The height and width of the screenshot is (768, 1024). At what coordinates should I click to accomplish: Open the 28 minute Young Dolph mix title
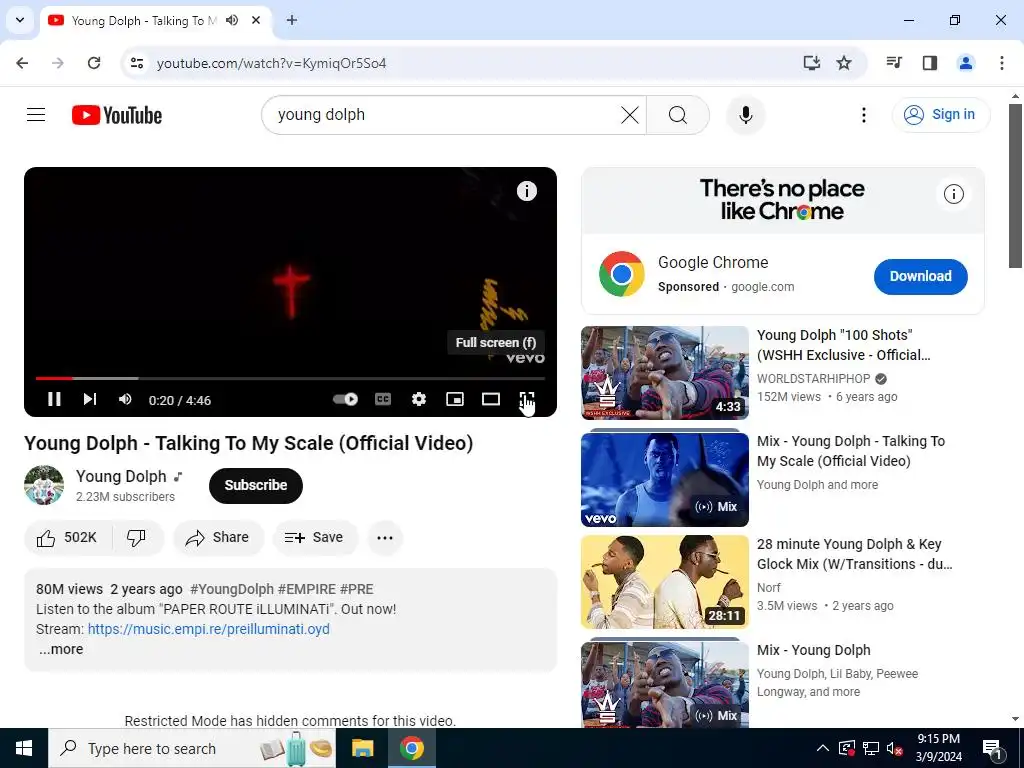point(854,554)
